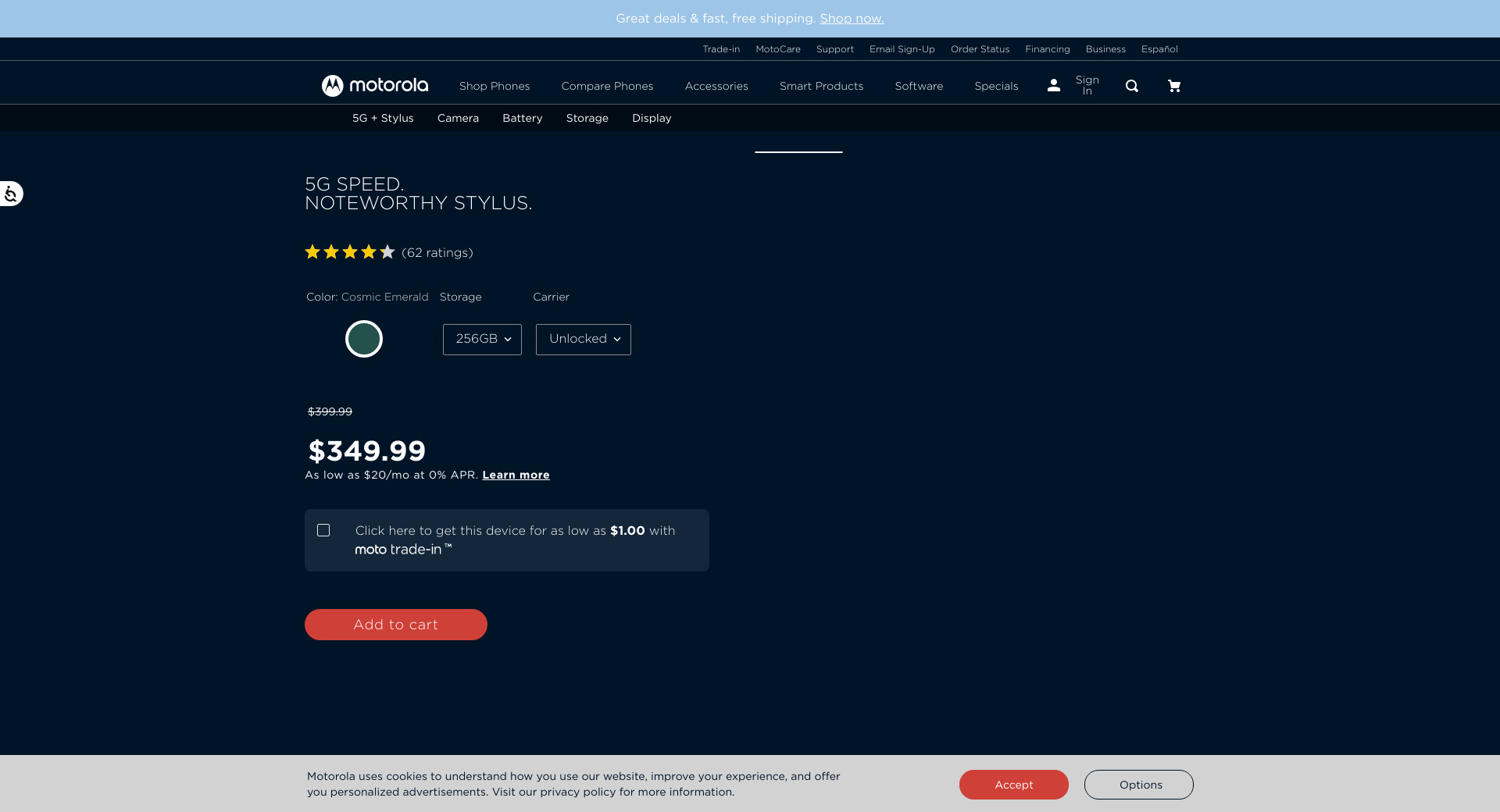Click the star rating icons
The image size is (1500, 812).
click(349, 252)
